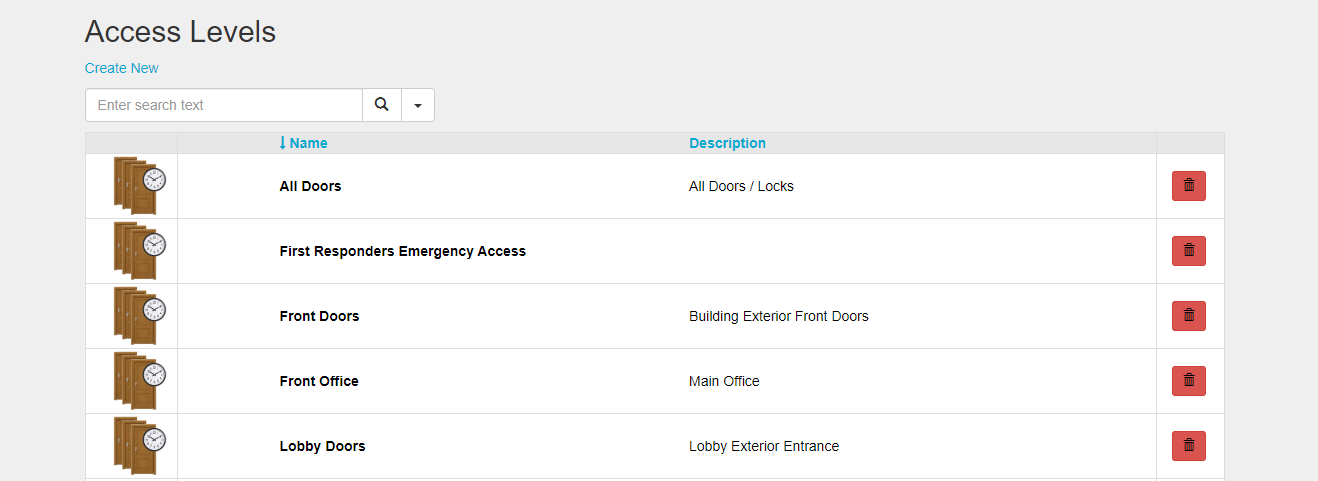Expand the search options dropdown arrow
This screenshot has height=481, width=1318.
click(x=418, y=105)
